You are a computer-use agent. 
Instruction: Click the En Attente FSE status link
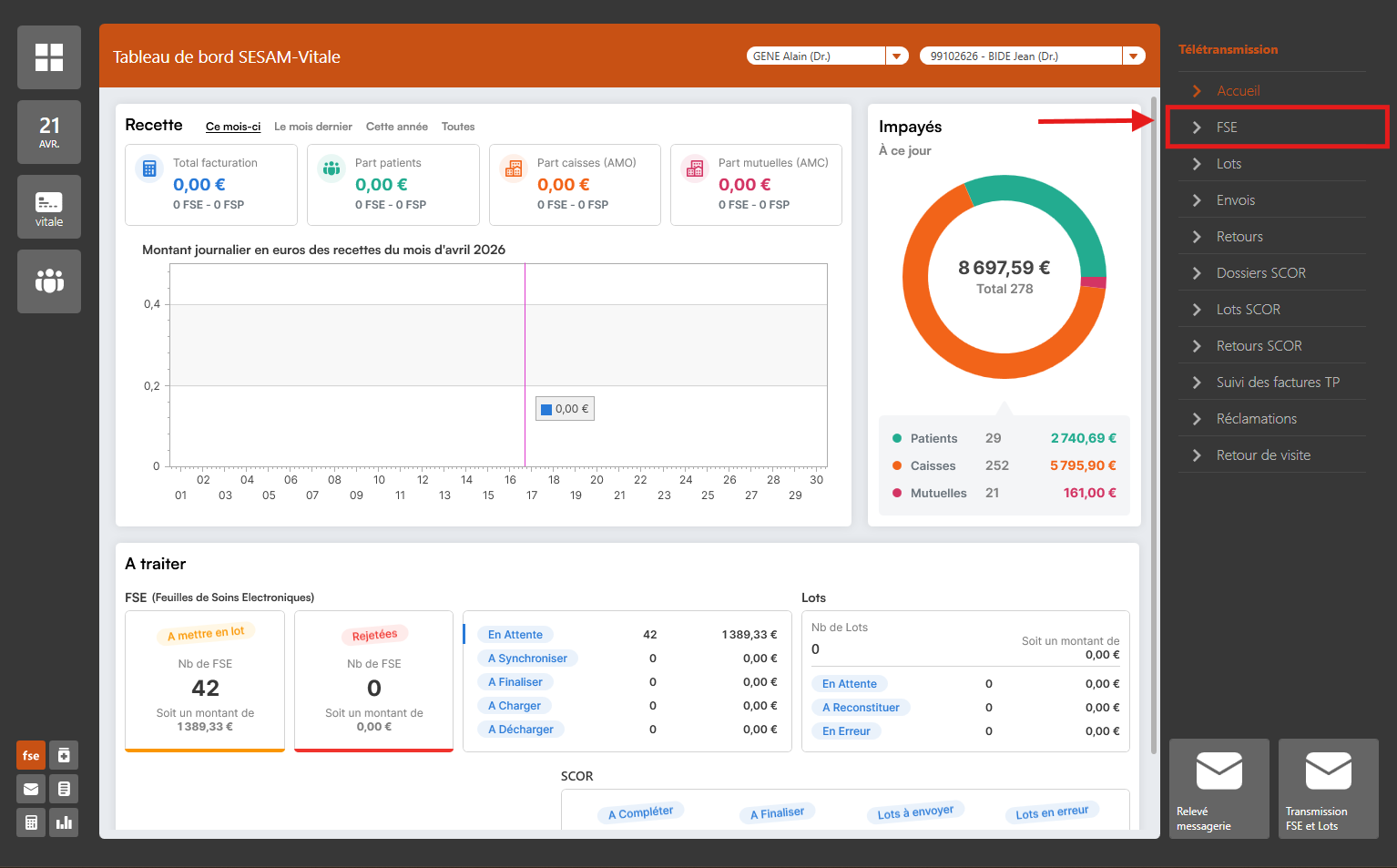515,635
